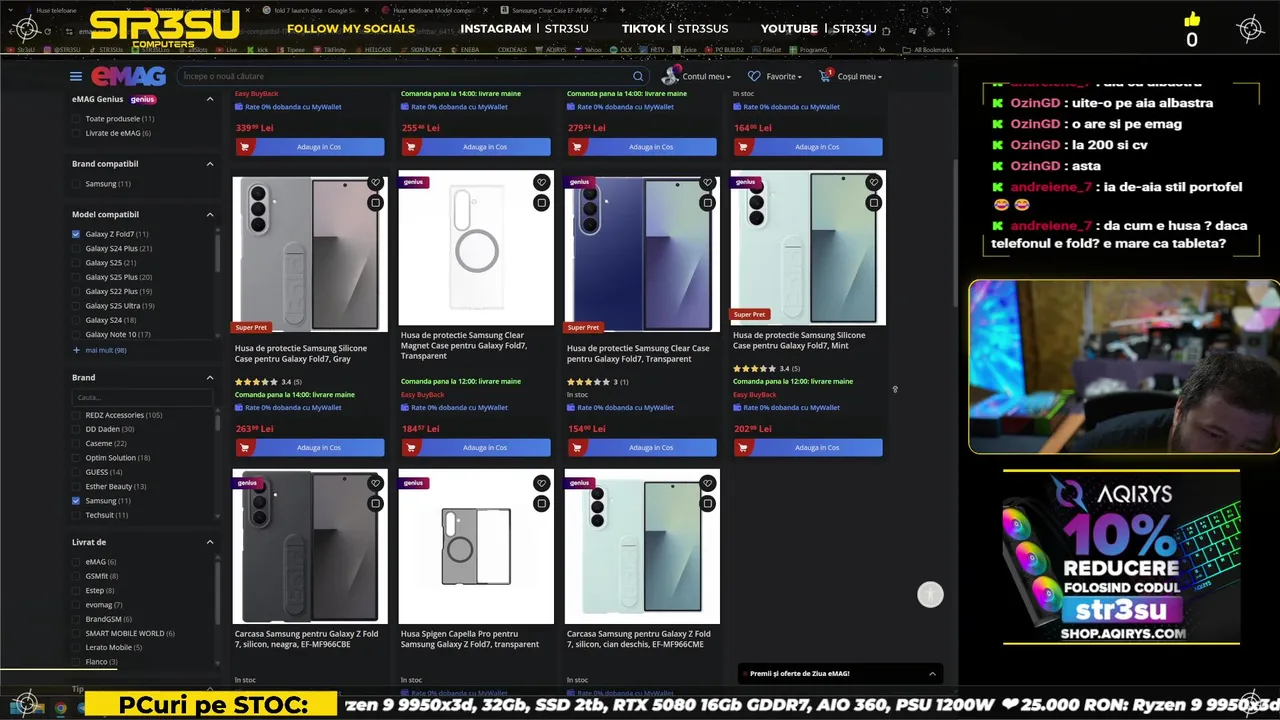Open the TikFinity bookmark

click(329, 49)
